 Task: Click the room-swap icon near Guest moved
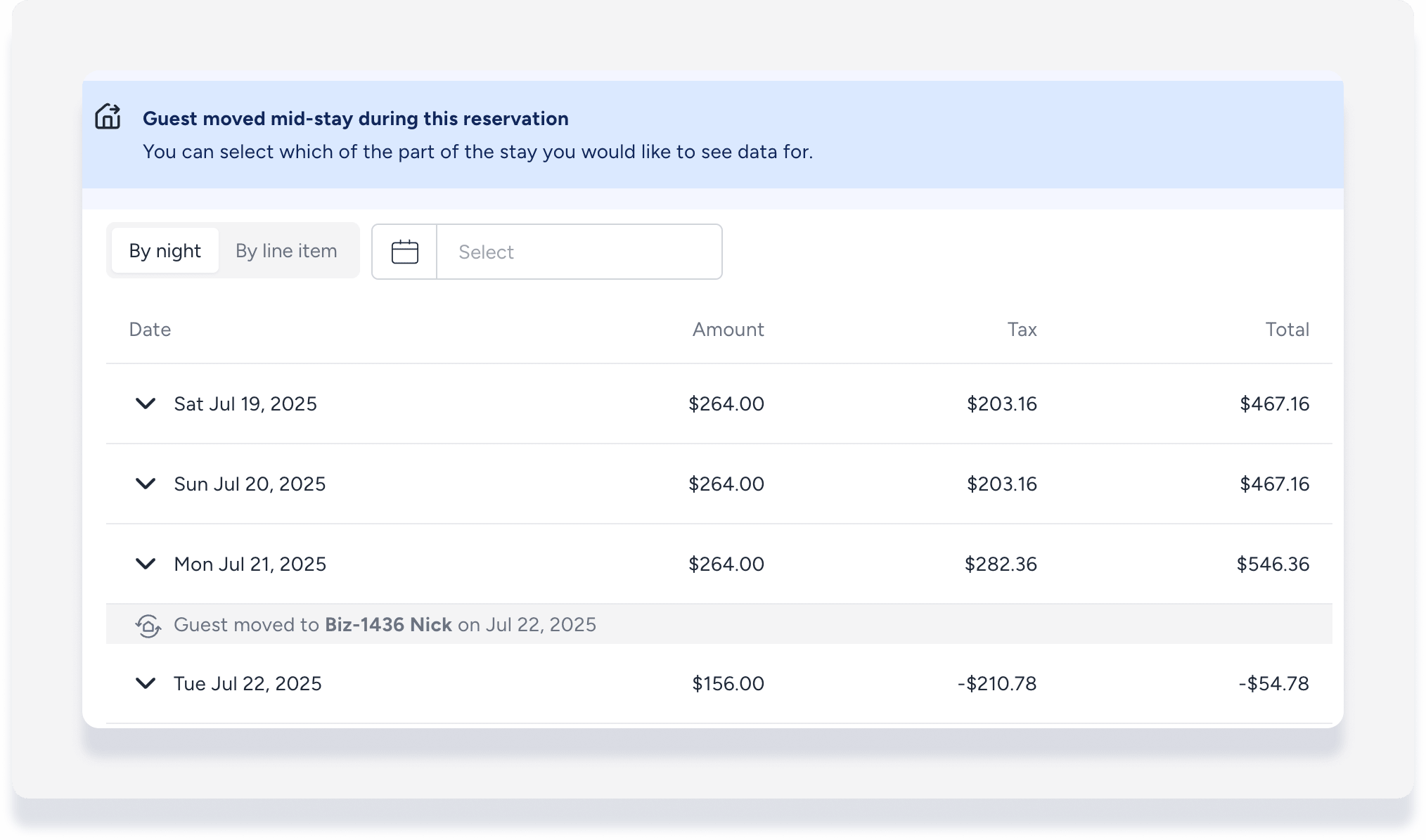point(148,625)
